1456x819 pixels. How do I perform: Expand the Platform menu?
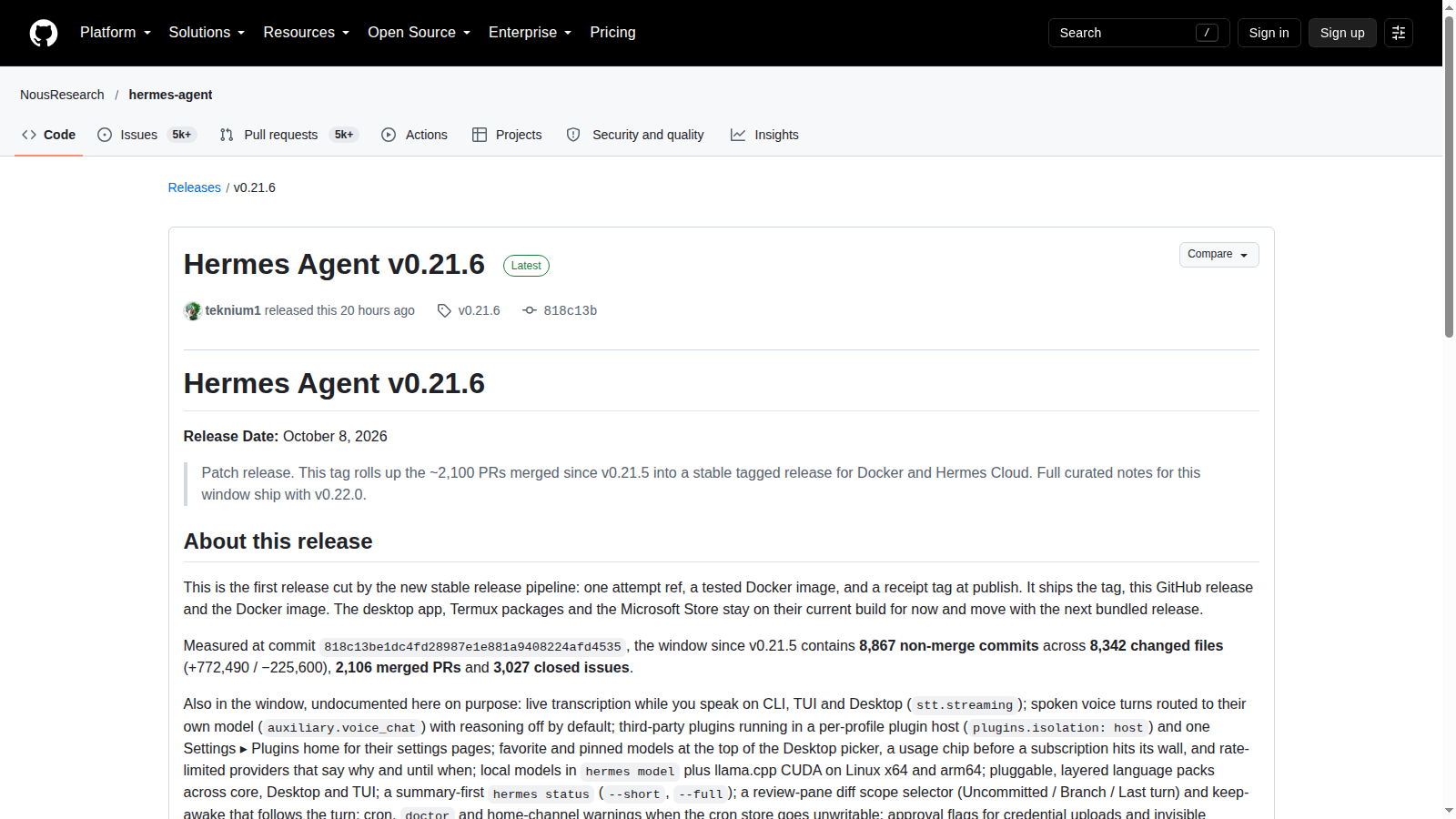point(116,33)
